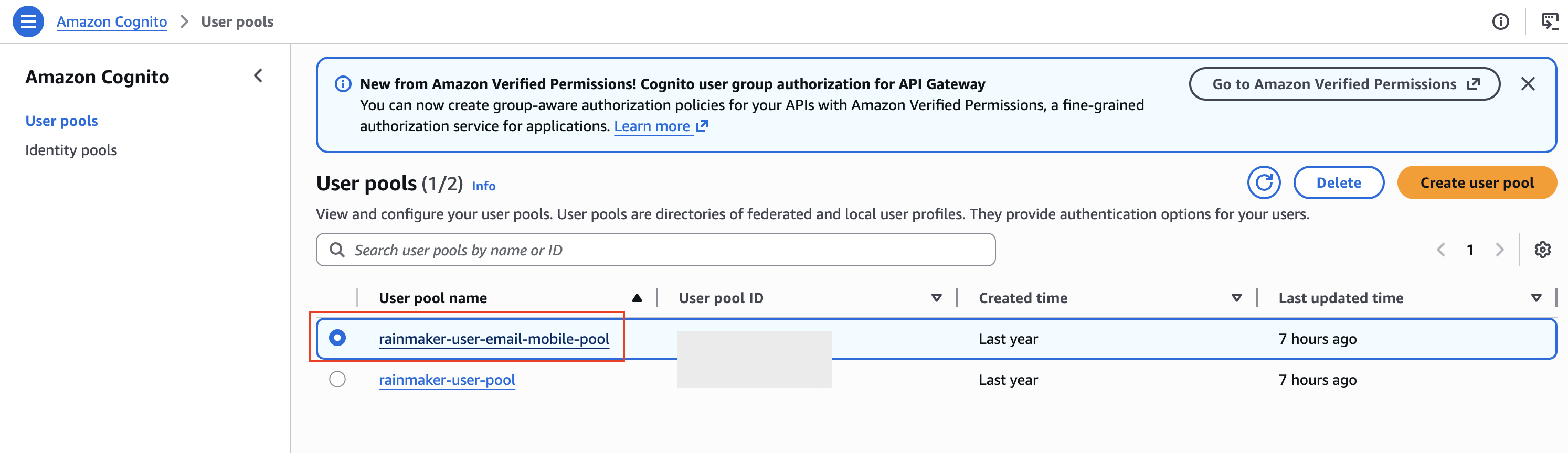
Task: Focus the search user pools field
Action: click(655, 250)
